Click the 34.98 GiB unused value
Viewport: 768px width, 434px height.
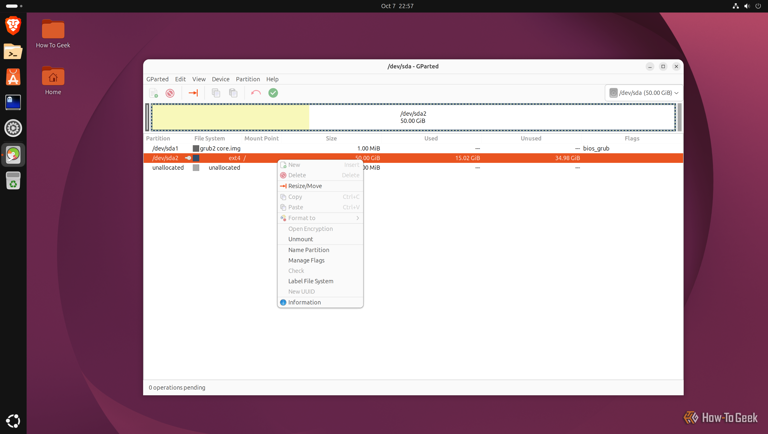click(567, 158)
